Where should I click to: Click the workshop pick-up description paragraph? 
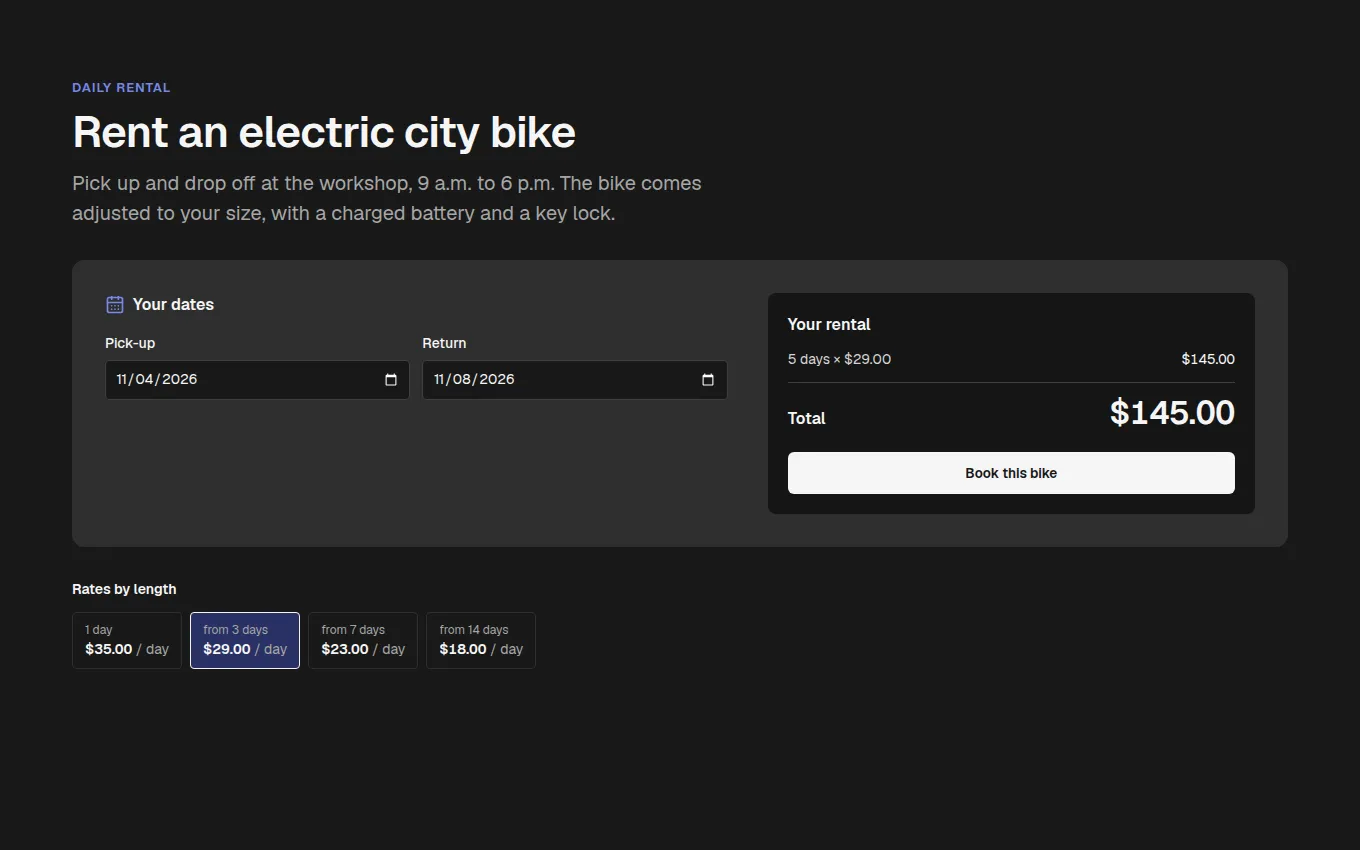[x=387, y=198]
